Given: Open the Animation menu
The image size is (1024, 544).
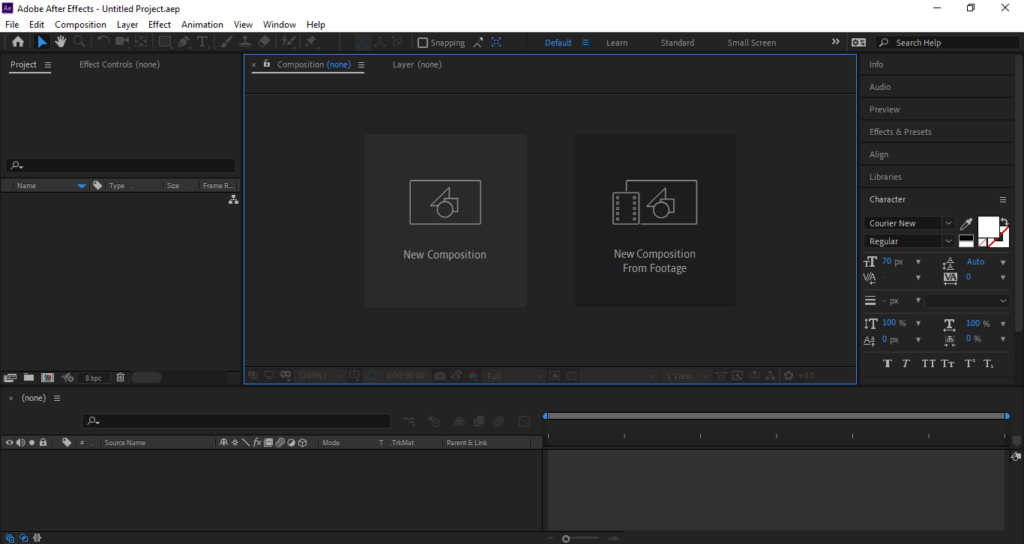Looking at the screenshot, I should 202,24.
